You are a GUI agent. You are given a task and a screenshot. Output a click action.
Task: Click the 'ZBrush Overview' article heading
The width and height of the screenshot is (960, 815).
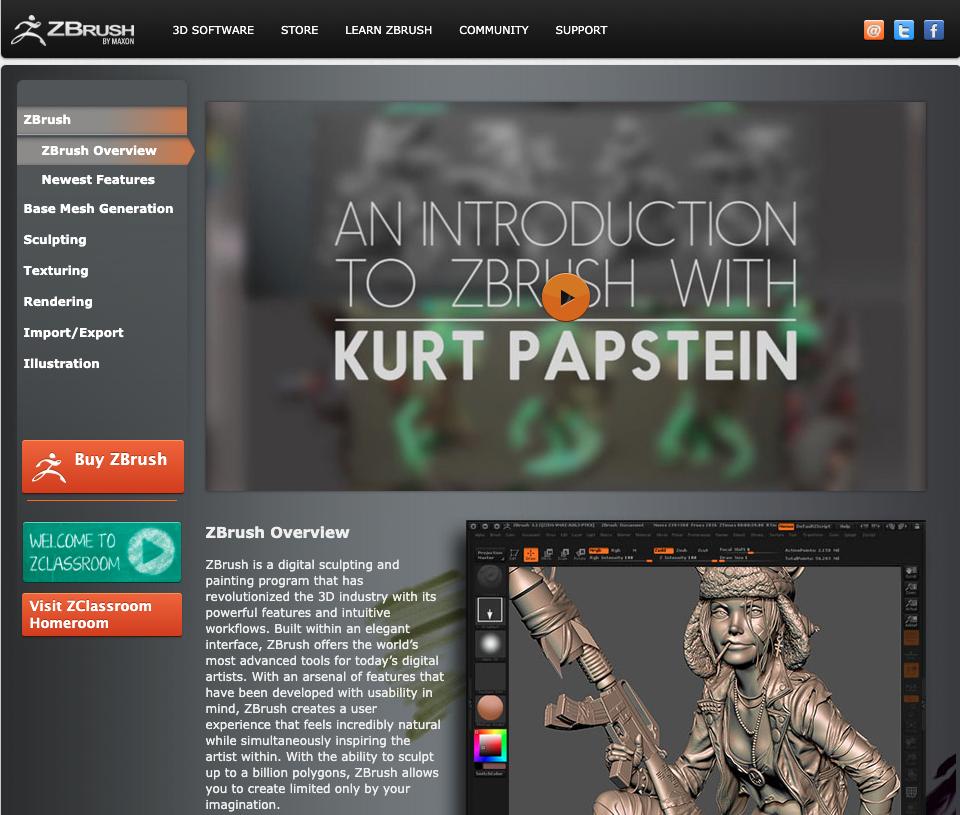tap(277, 533)
